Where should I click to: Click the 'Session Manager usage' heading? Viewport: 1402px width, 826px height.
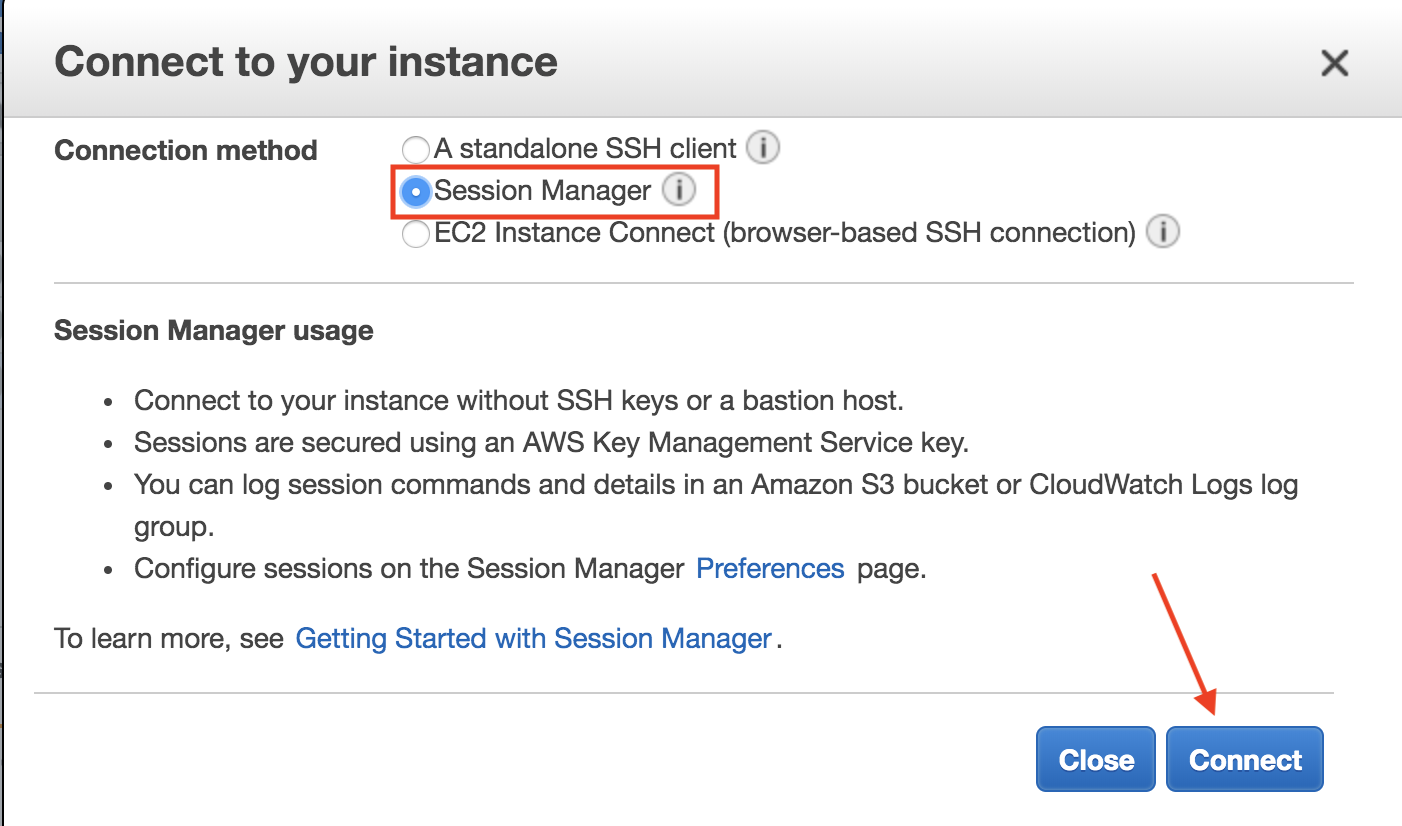[213, 331]
